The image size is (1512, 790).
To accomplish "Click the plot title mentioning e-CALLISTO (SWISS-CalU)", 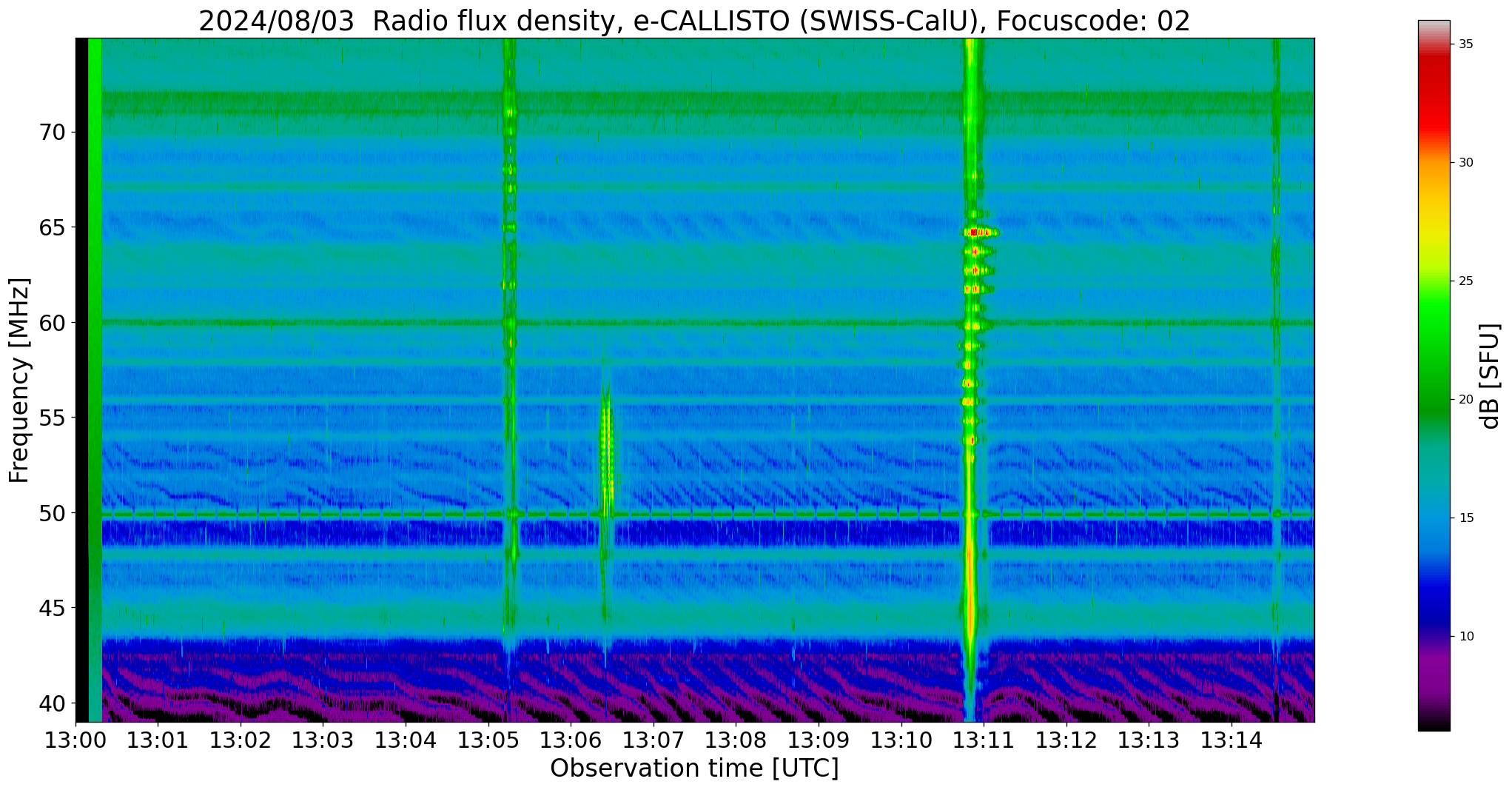I will click(x=694, y=21).
